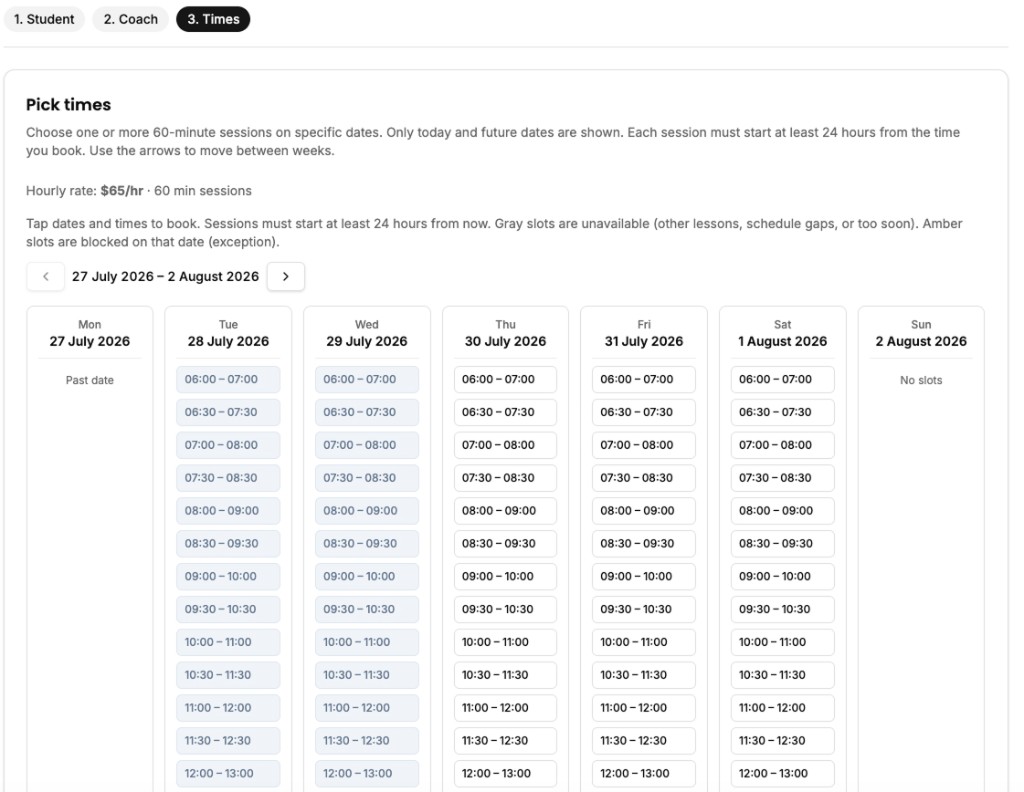Click the Thu 30 July 2026 column header
The image size is (1024, 792).
[x=505, y=334]
